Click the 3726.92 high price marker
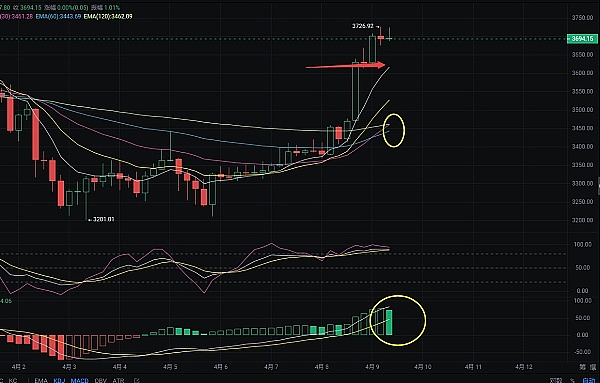This screenshot has height=383, width=600. 362,26
